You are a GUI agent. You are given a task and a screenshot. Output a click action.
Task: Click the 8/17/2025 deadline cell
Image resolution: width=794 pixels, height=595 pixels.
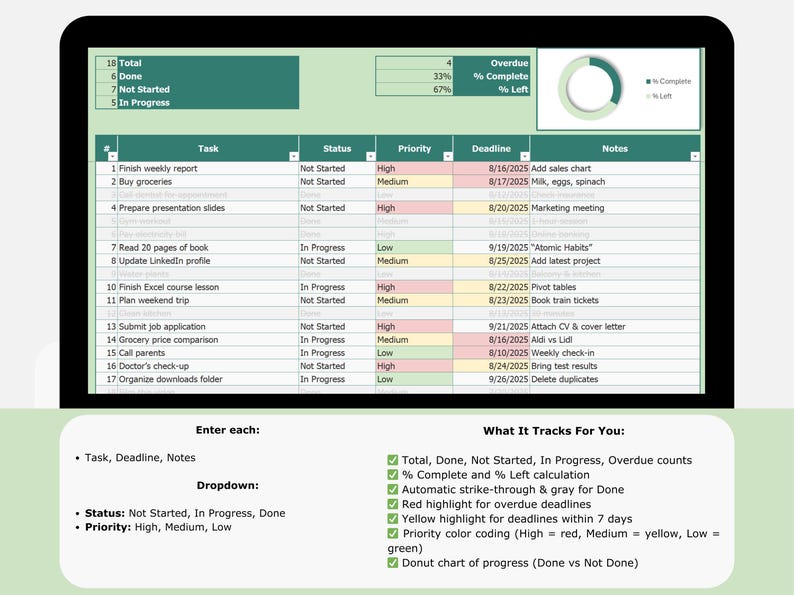click(491, 182)
